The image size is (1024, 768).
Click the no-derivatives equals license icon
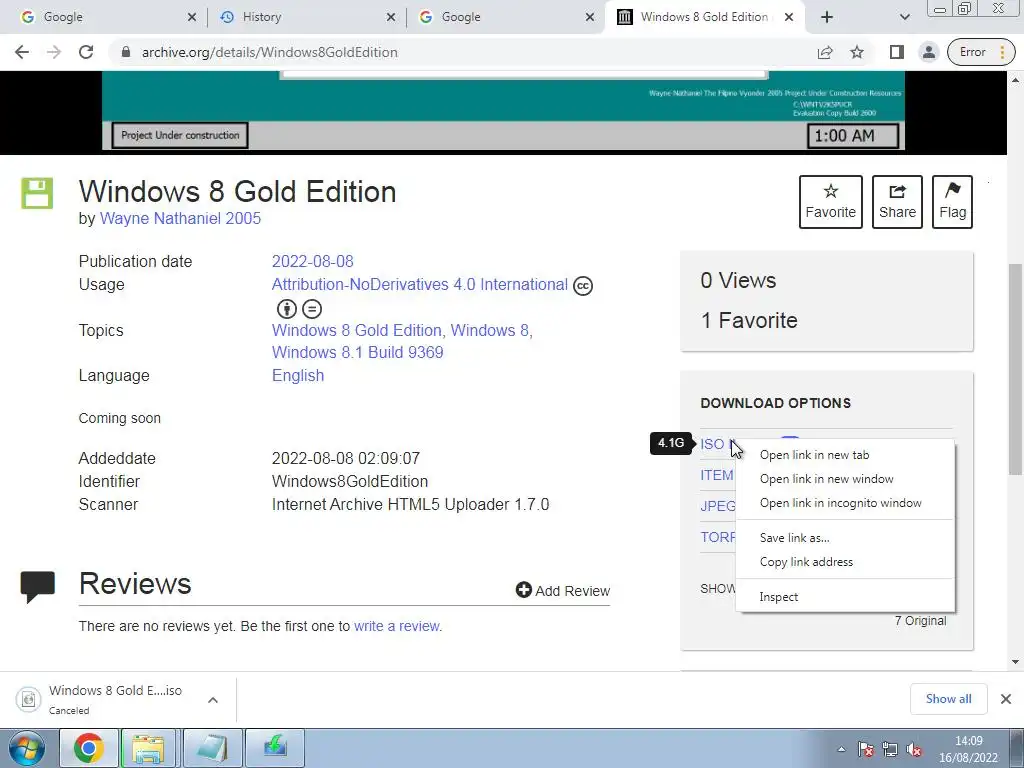(312, 308)
